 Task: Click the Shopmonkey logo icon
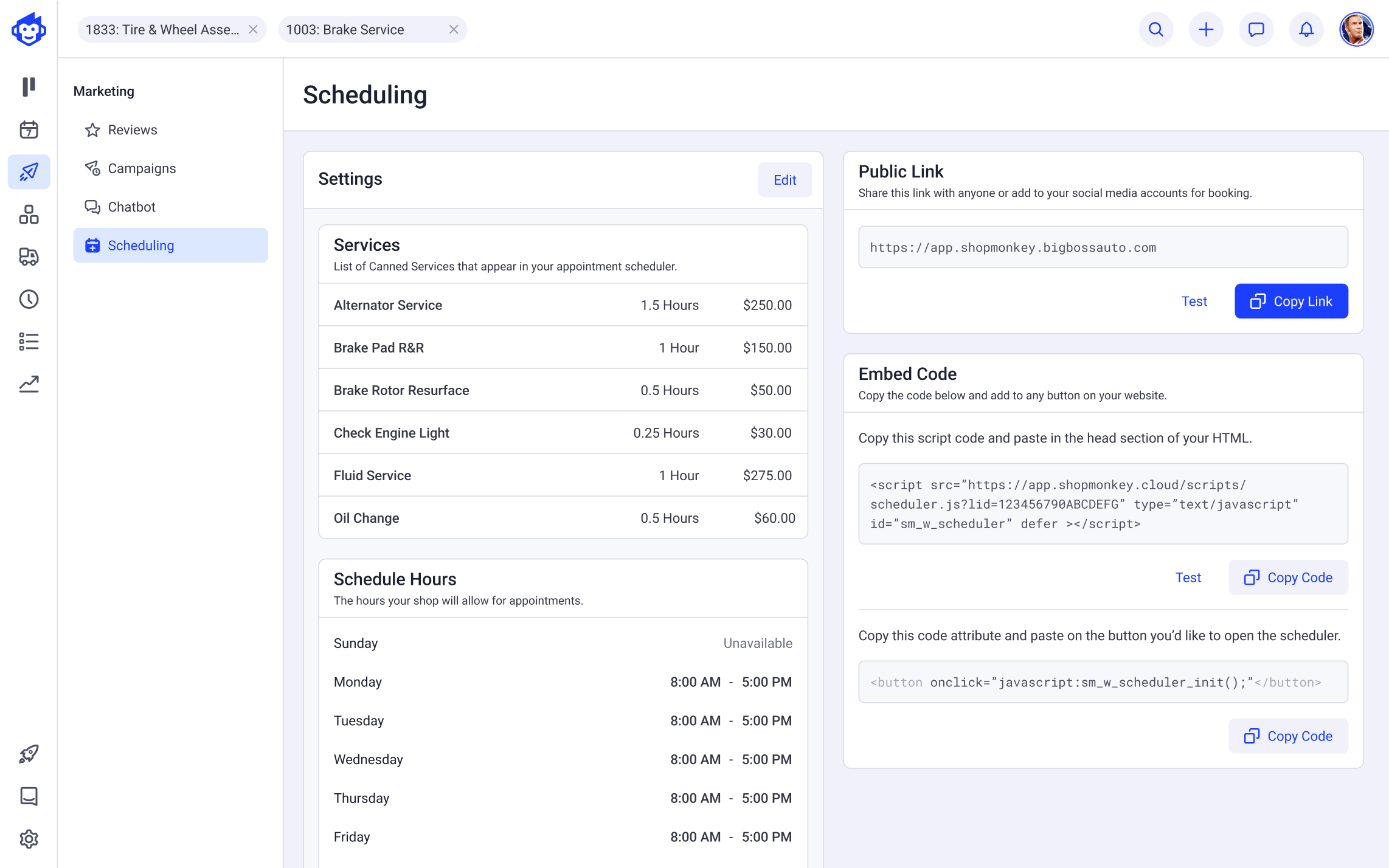pos(29,29)
